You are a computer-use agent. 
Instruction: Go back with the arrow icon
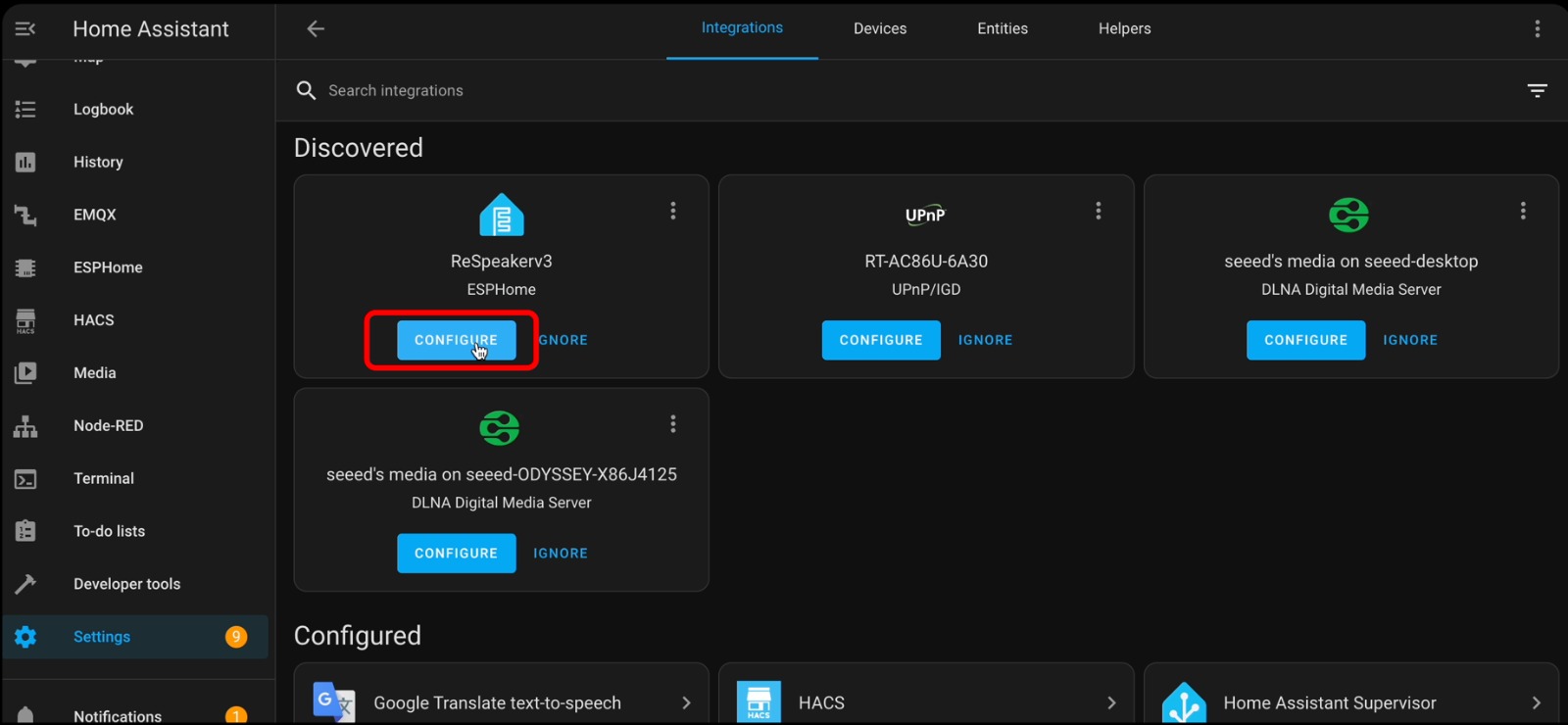click(x=316, y=29)
